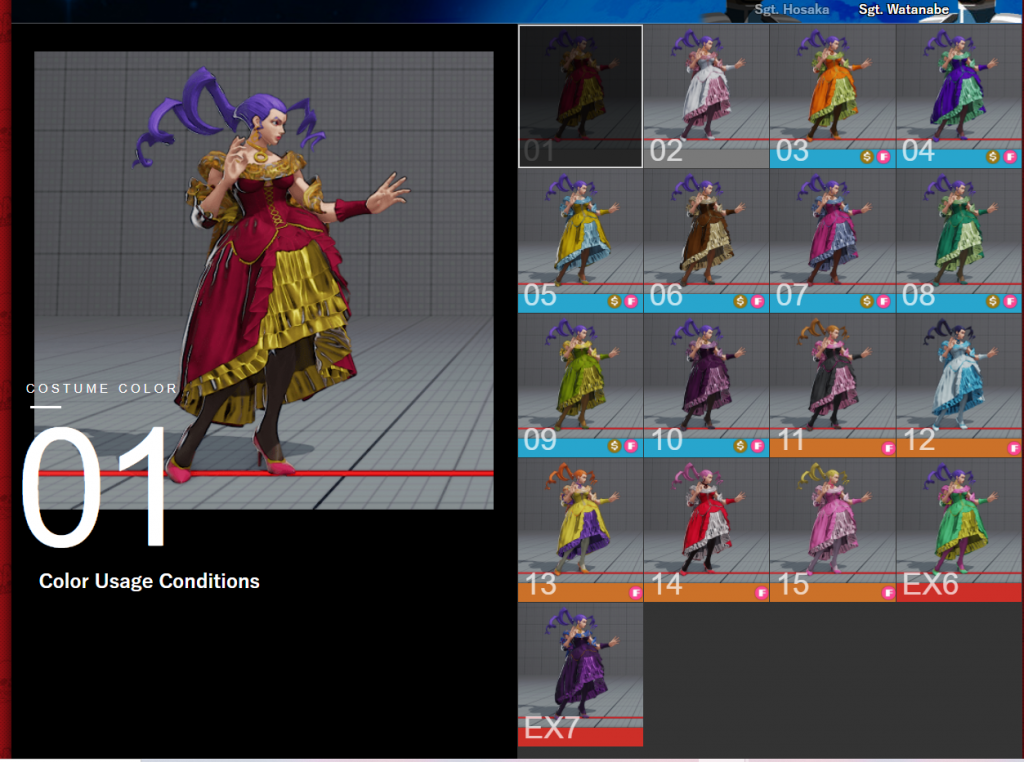Click pink F icon on color 11
The height and width of the screenshot is (762, 1024).
(888, 448)
